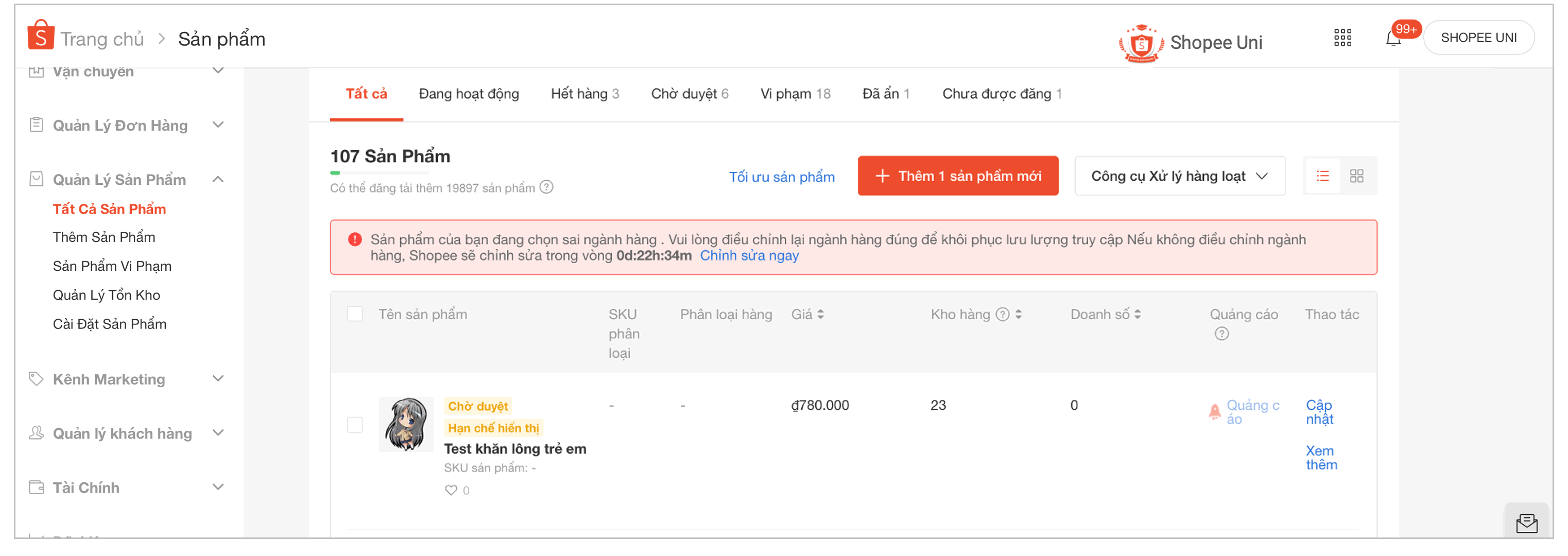Click Kho hàng help question icon
This screenshot has width=1568, height=556.
1002,315
